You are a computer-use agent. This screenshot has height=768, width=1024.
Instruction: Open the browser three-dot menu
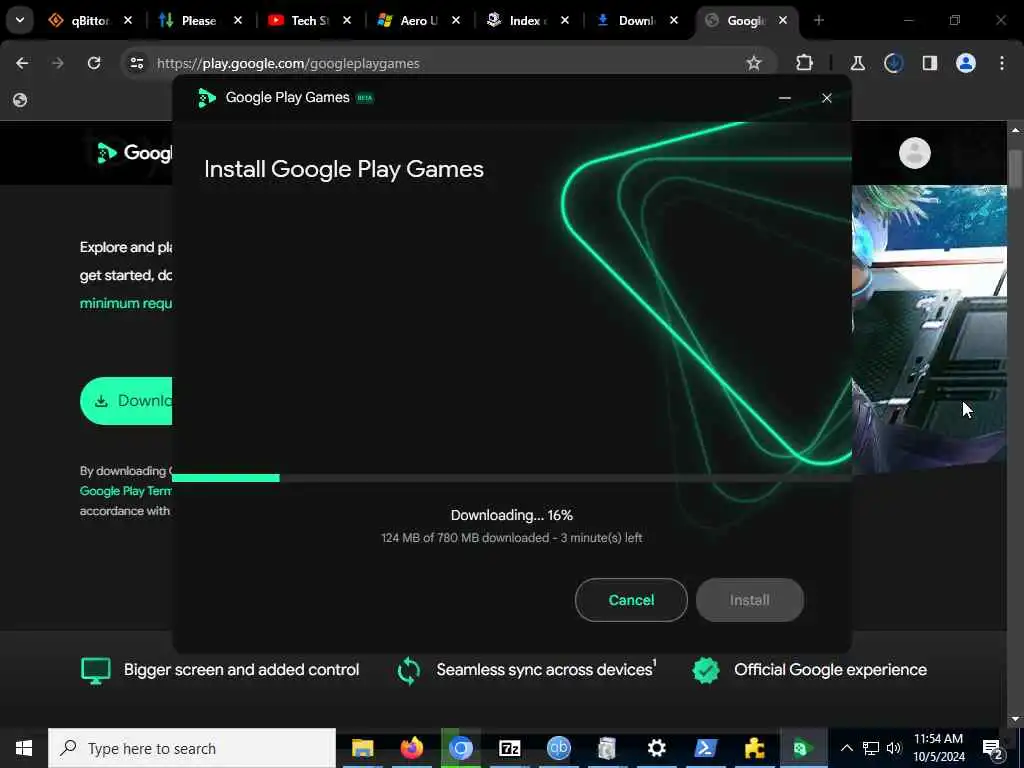(1002, 63)
